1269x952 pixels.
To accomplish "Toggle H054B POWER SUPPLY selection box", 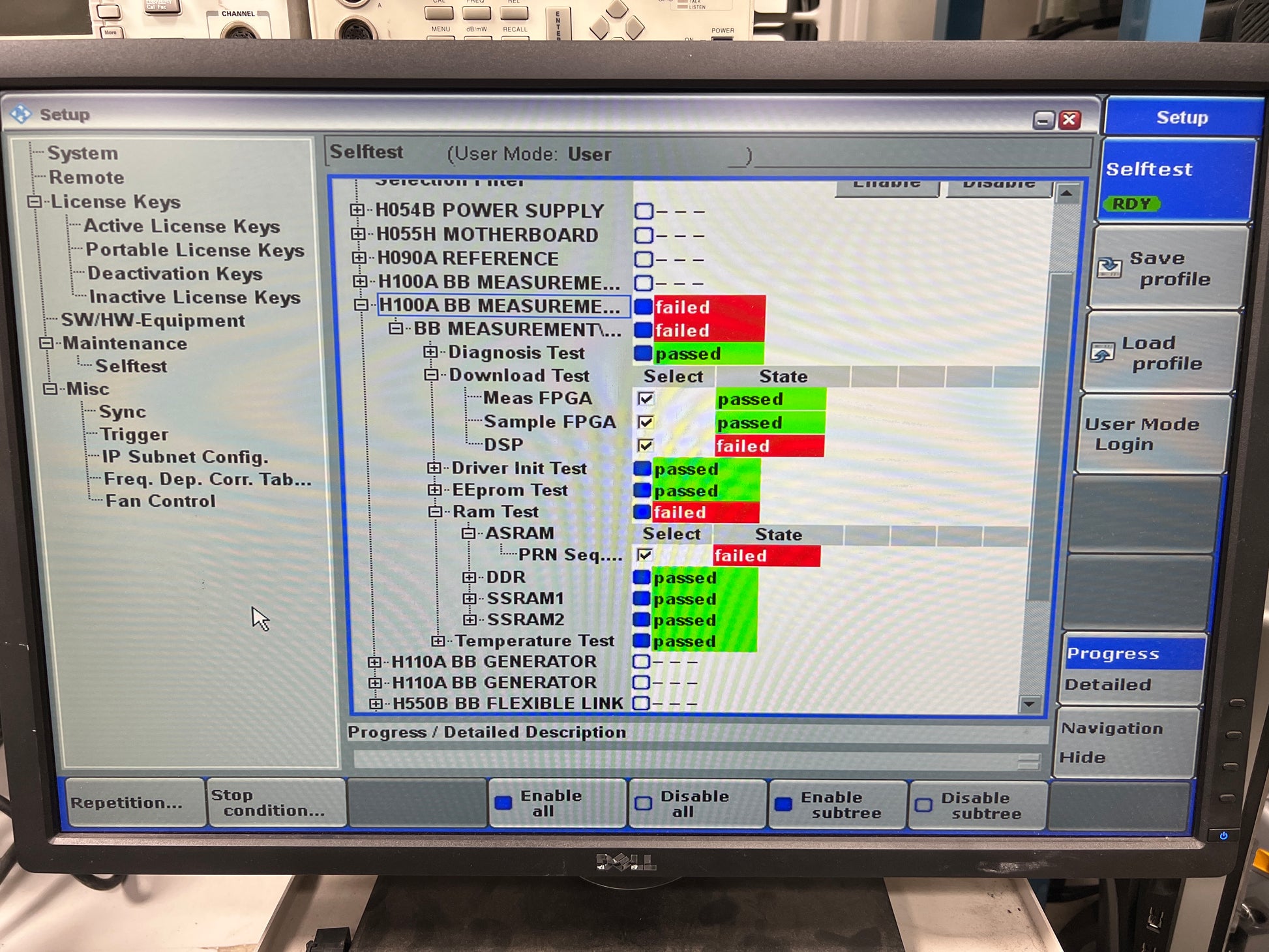I will point(644,211).
